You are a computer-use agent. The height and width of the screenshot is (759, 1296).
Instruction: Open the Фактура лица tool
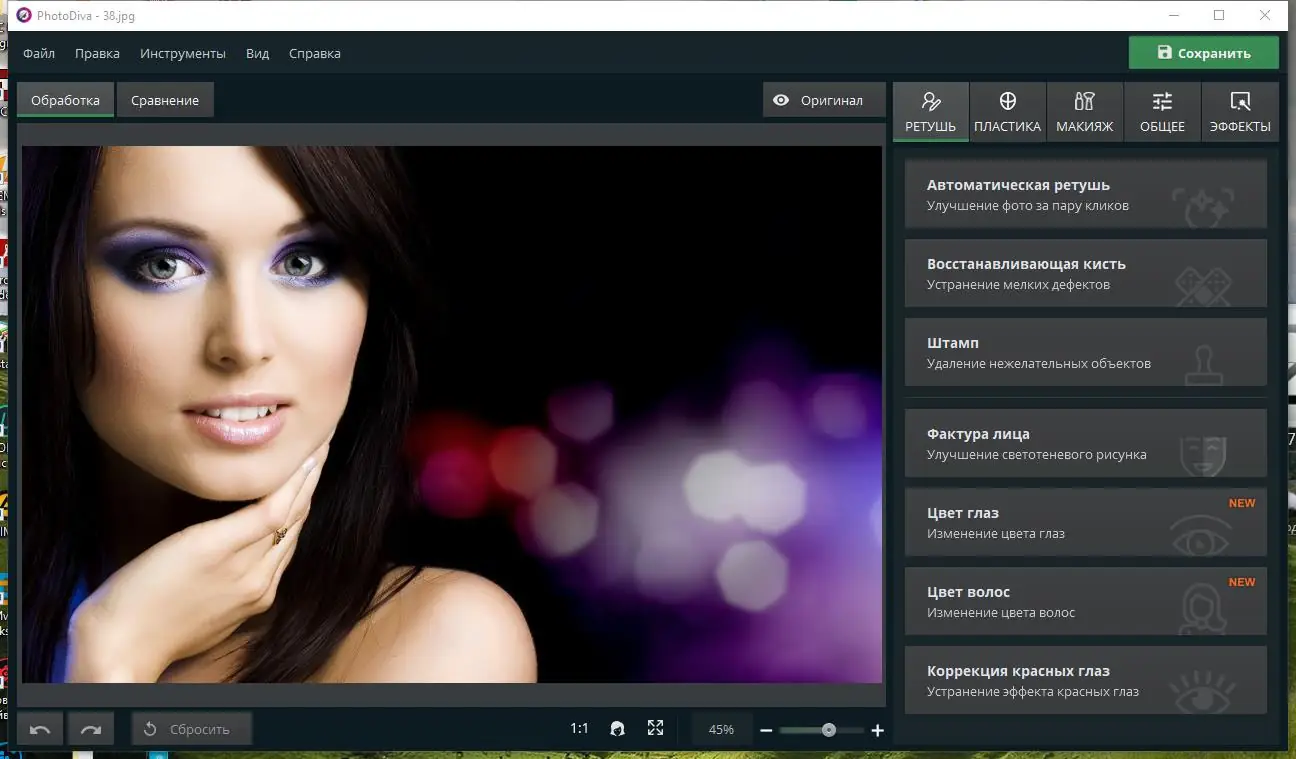(x=1086, y=443)
